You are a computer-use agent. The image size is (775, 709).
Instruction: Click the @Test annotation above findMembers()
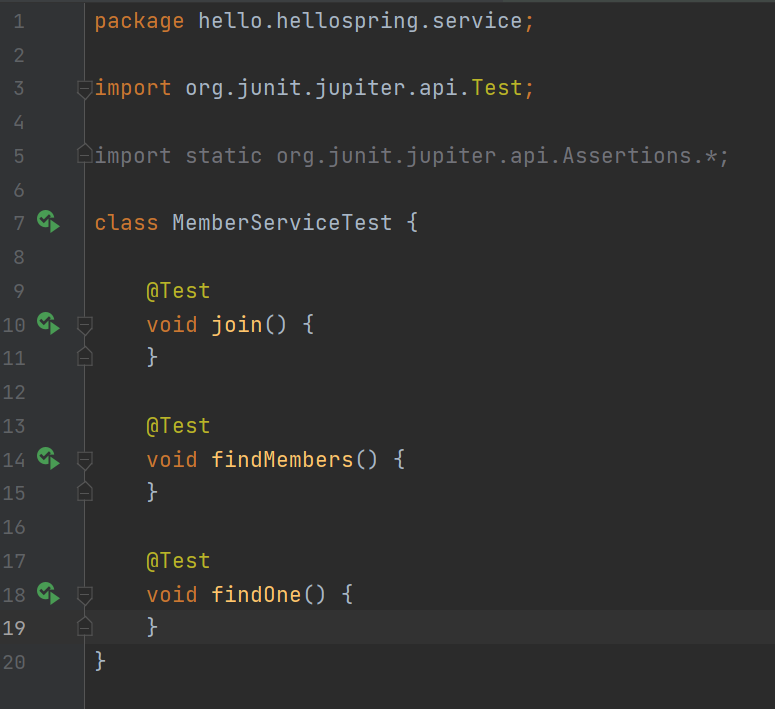tap(178, 426)
